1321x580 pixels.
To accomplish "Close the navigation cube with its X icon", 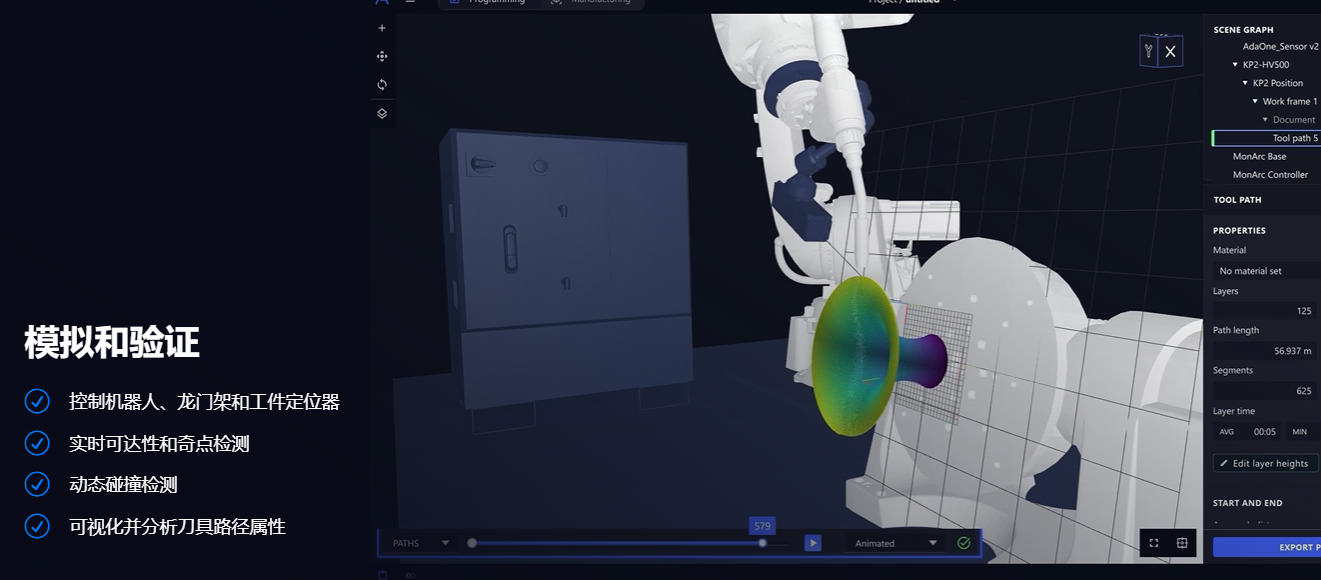I will click(x=1172, y=50).
